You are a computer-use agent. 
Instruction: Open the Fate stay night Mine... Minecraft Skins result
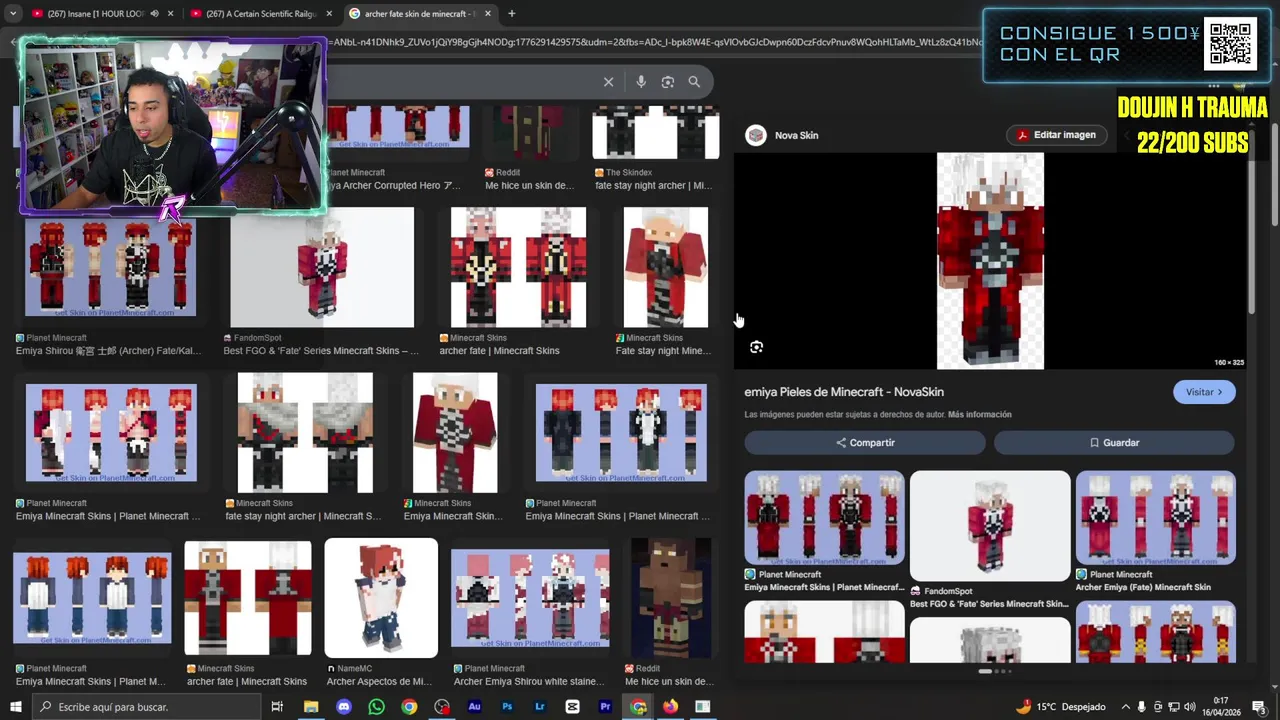point(665,268)
